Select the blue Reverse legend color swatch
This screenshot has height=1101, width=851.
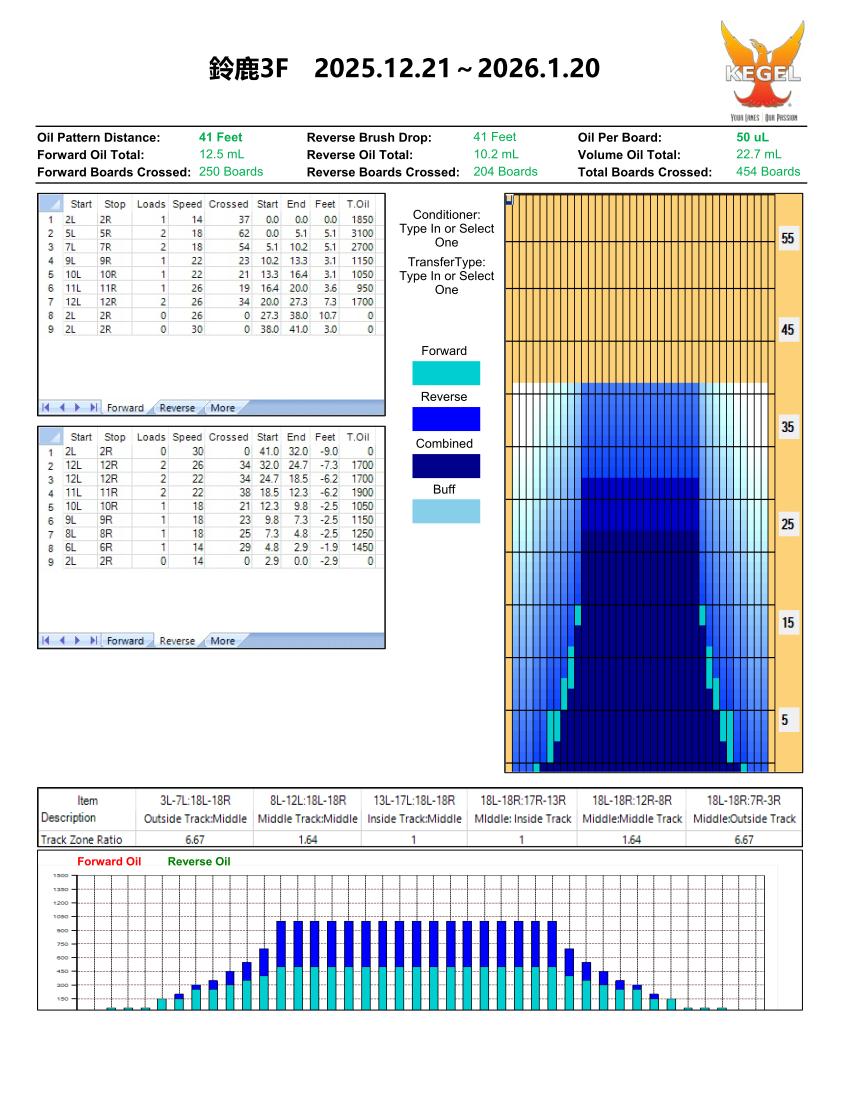point(446,419)
